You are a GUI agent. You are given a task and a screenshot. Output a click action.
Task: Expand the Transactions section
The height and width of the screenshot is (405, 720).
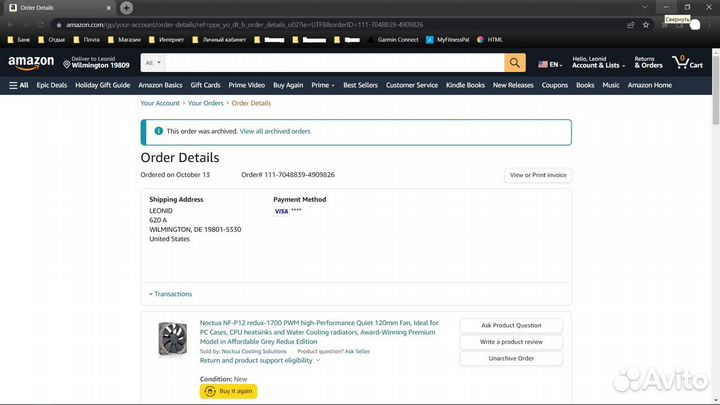171,294
